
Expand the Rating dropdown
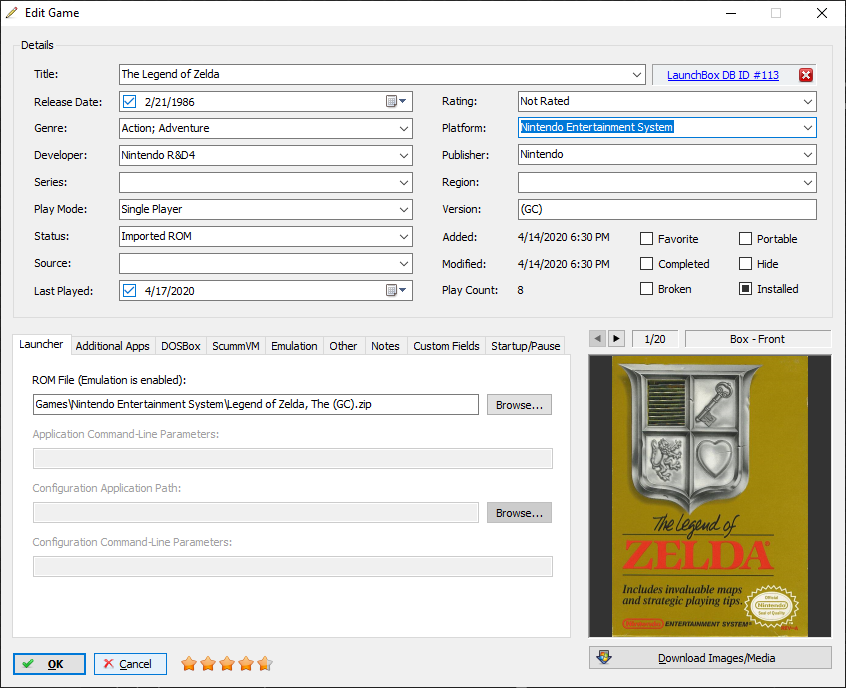pos(808,101)
